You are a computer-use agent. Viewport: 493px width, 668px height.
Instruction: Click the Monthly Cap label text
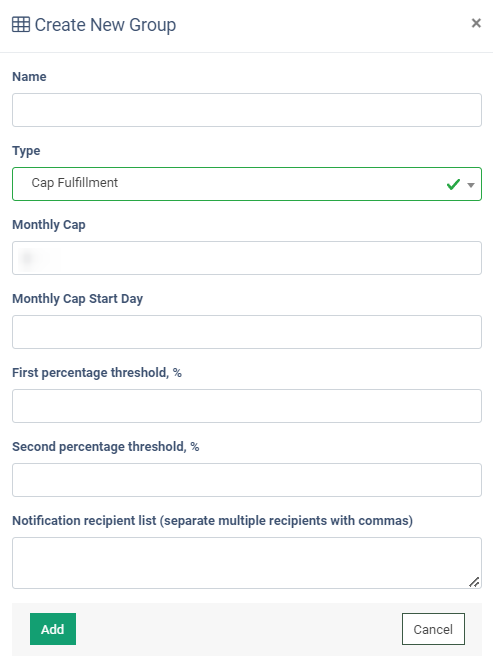(49, 225)
